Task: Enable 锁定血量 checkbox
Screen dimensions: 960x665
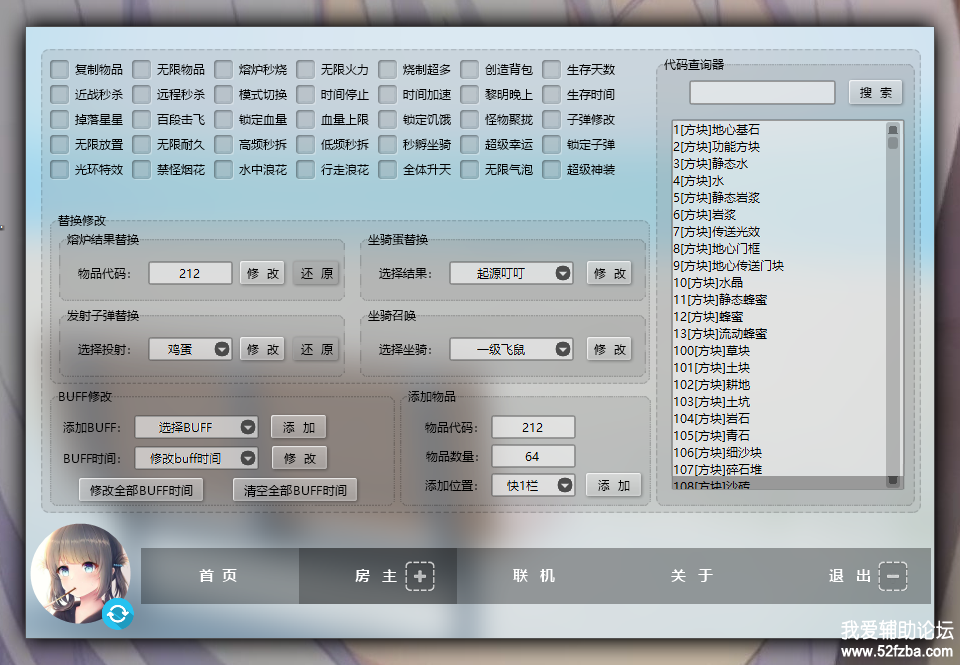Action: pyautogui.click(x=223, y=119)
